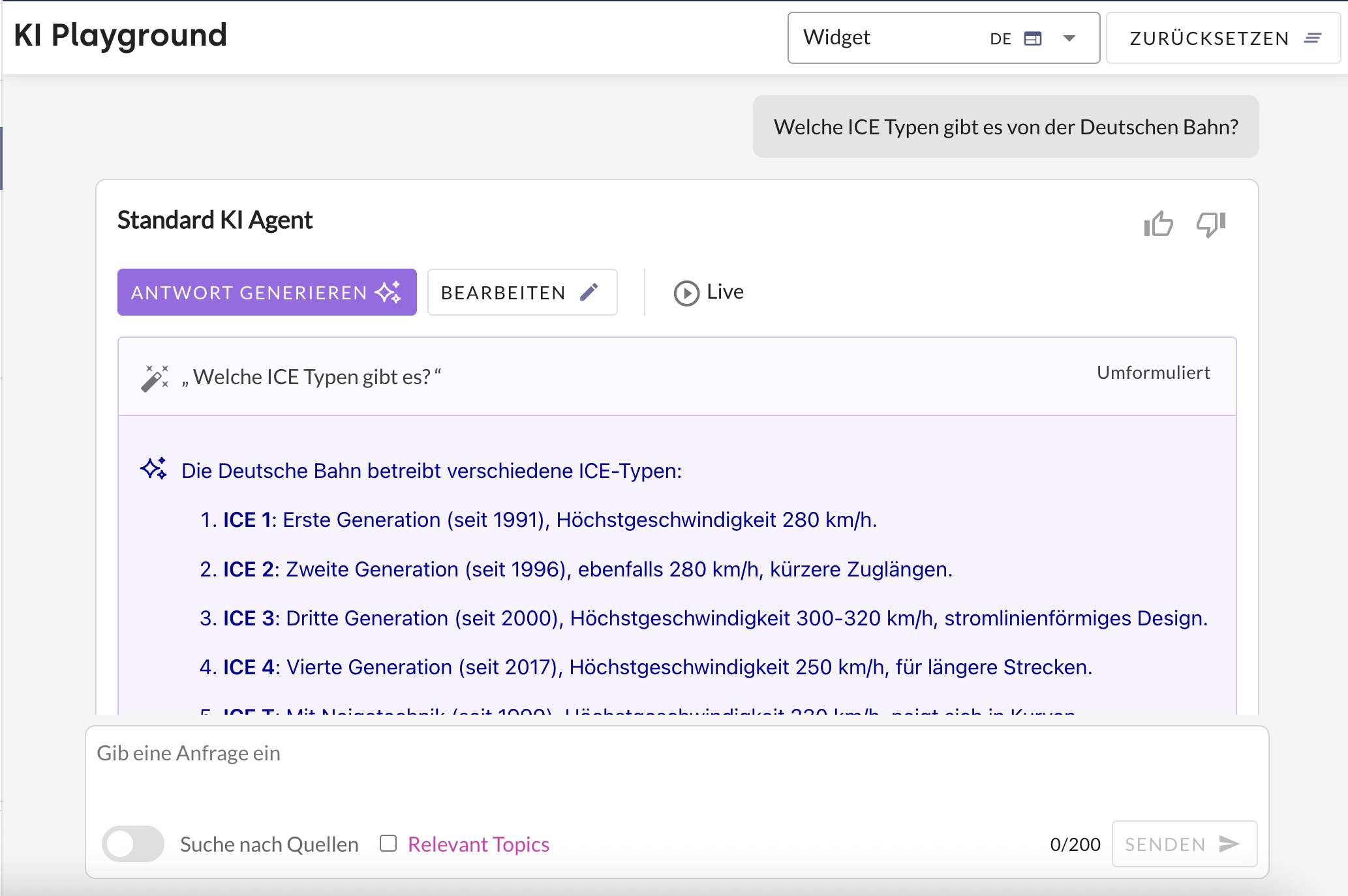Screen dimensions: 1348x896
Task: Toggle the Suche nach Quellen switch
Action: (x=133, y=844)
